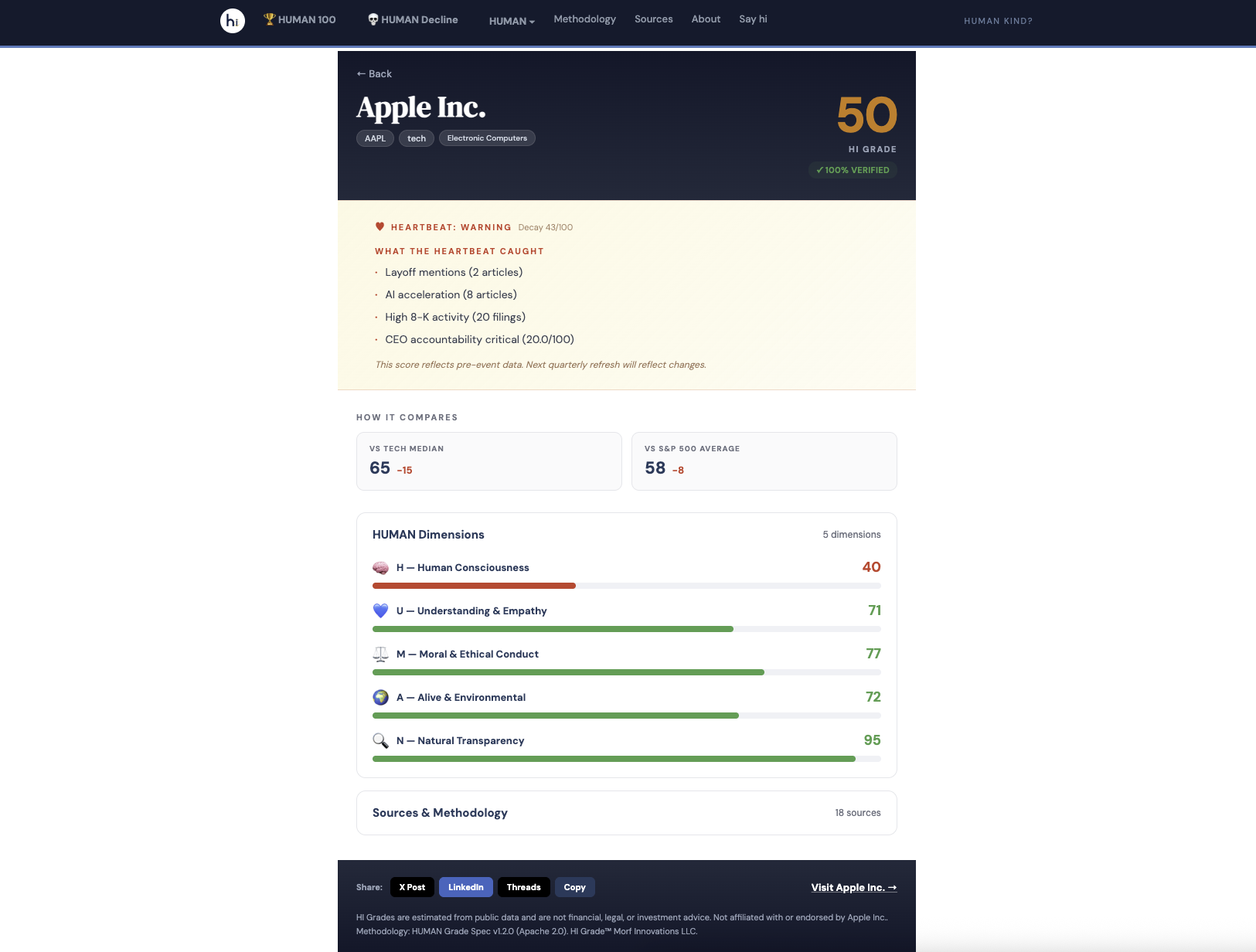The height and width of the screenshot is (952, 1256).
Task: Copy the share link
Action: click(575, 887)
